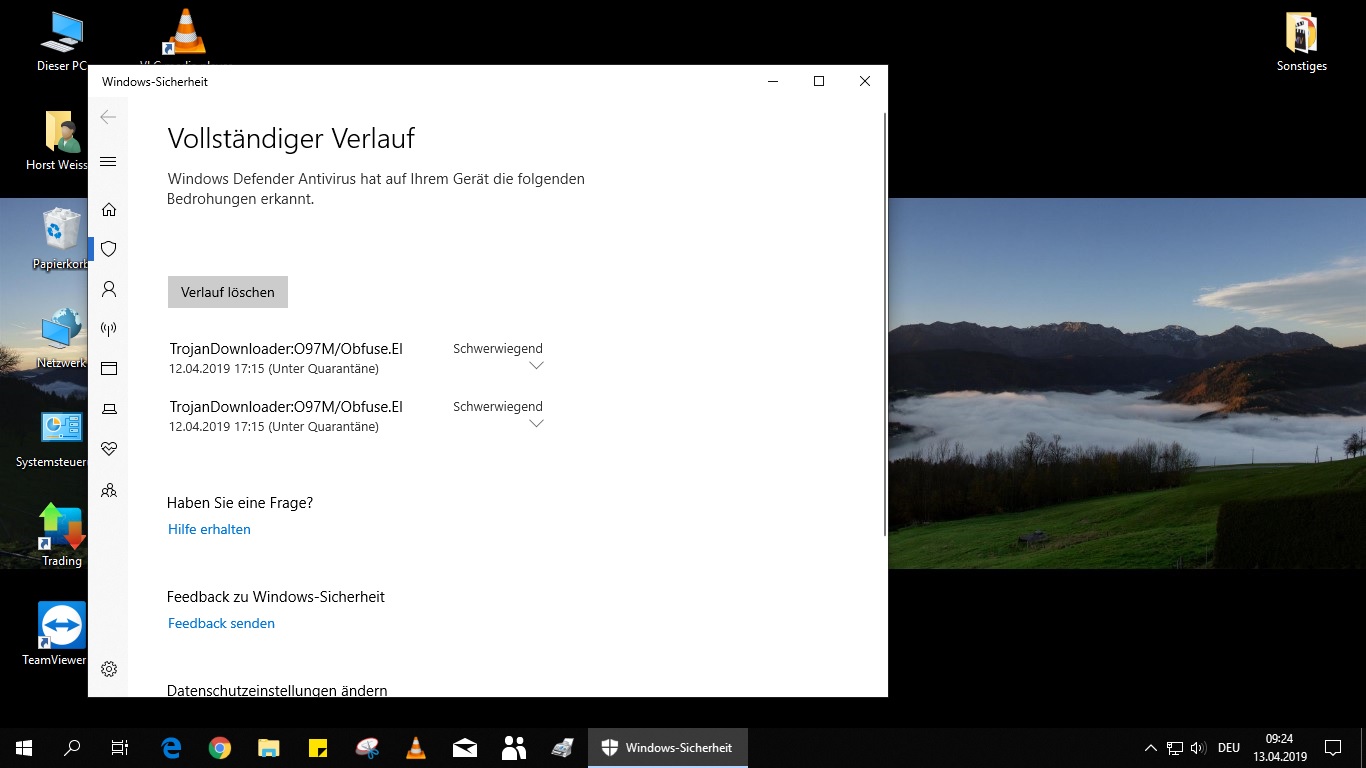Open account protection person icon
The height and width of the screenshot is (768, 1366).
point(109,289)
